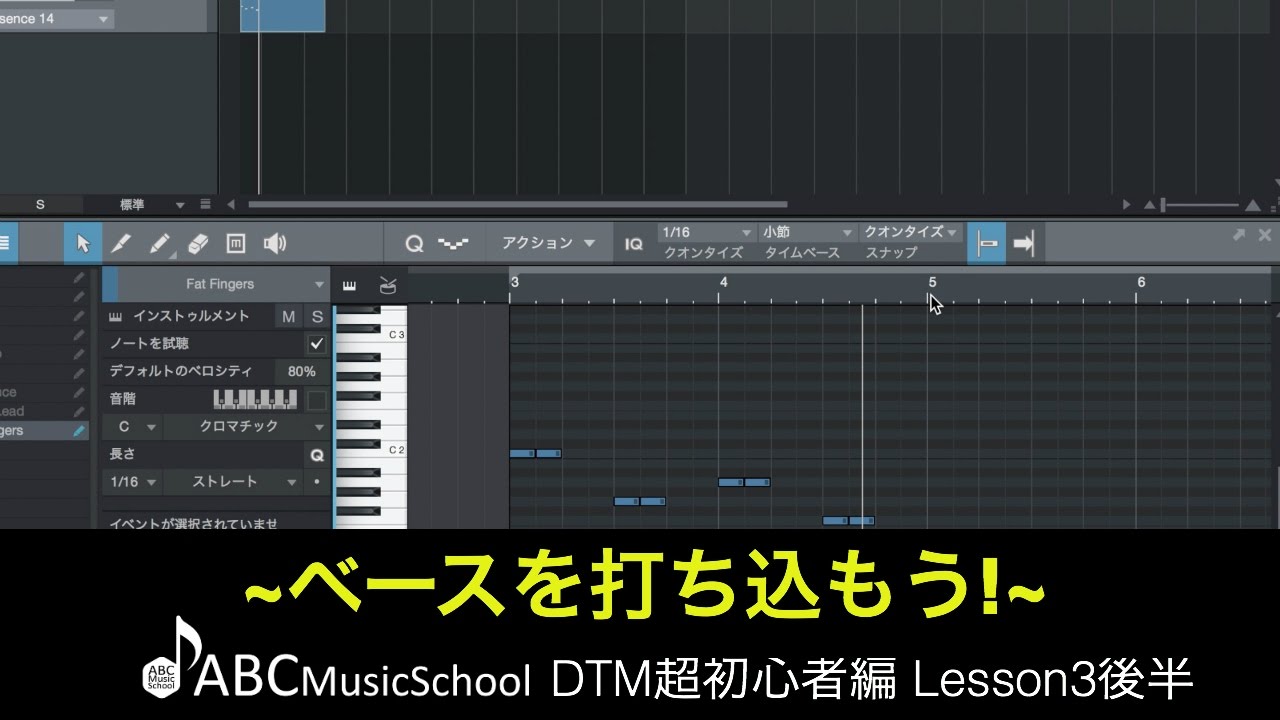Click the dotted note button next to ストレート
The height and width of the screenshot is (720, 1280).
(x=317, y=482)
